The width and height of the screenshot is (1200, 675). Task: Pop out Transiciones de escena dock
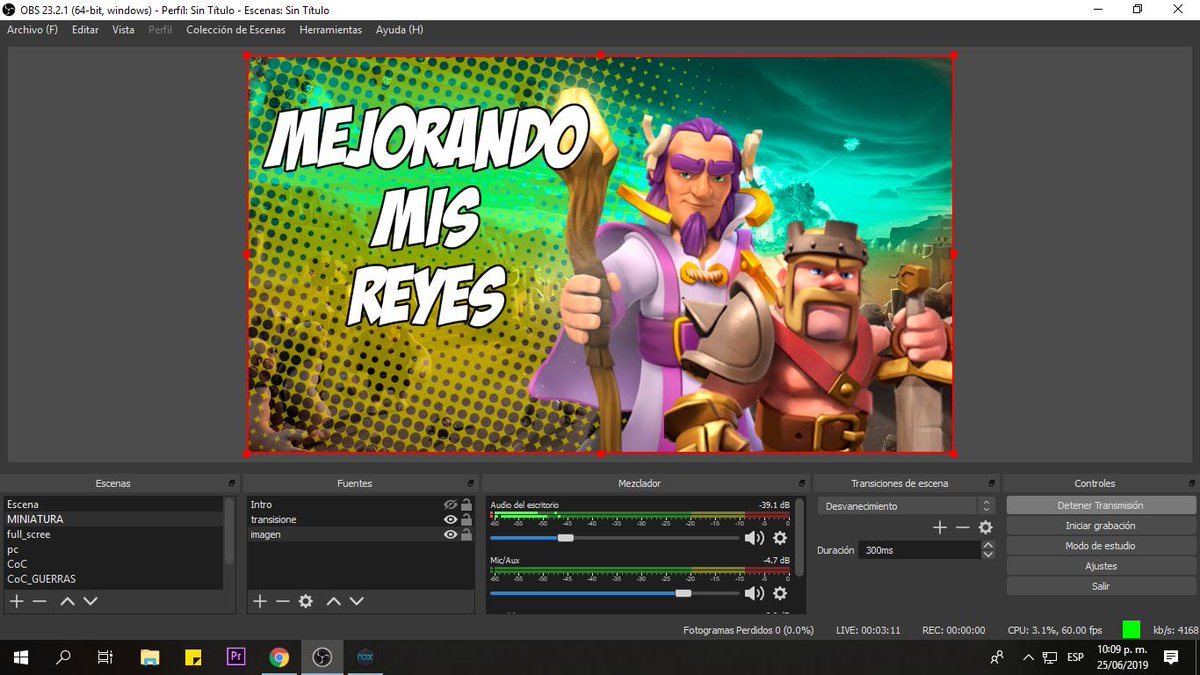tap(990, 483)
